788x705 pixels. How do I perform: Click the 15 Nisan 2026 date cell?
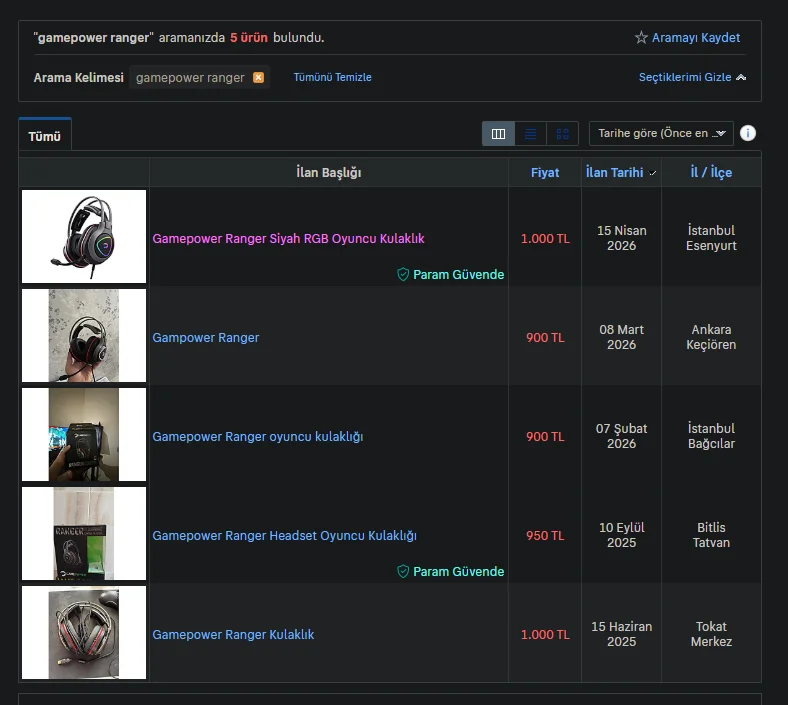(622, 238)
